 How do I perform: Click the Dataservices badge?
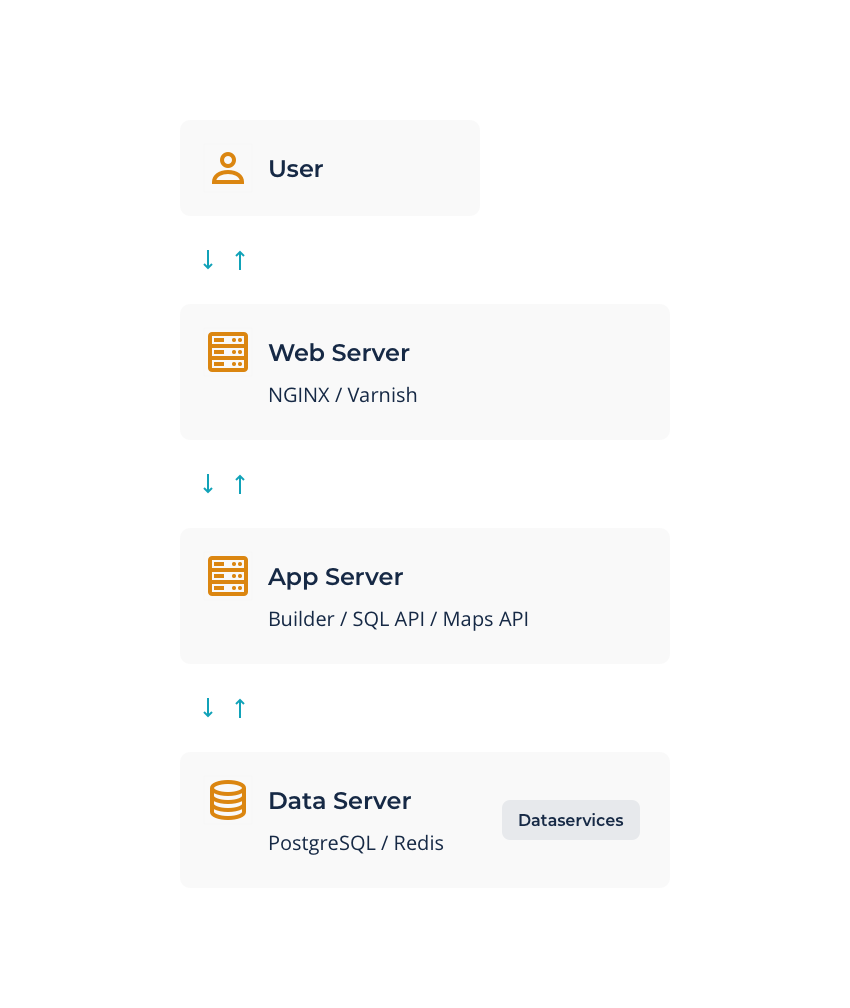pos(571,820)
